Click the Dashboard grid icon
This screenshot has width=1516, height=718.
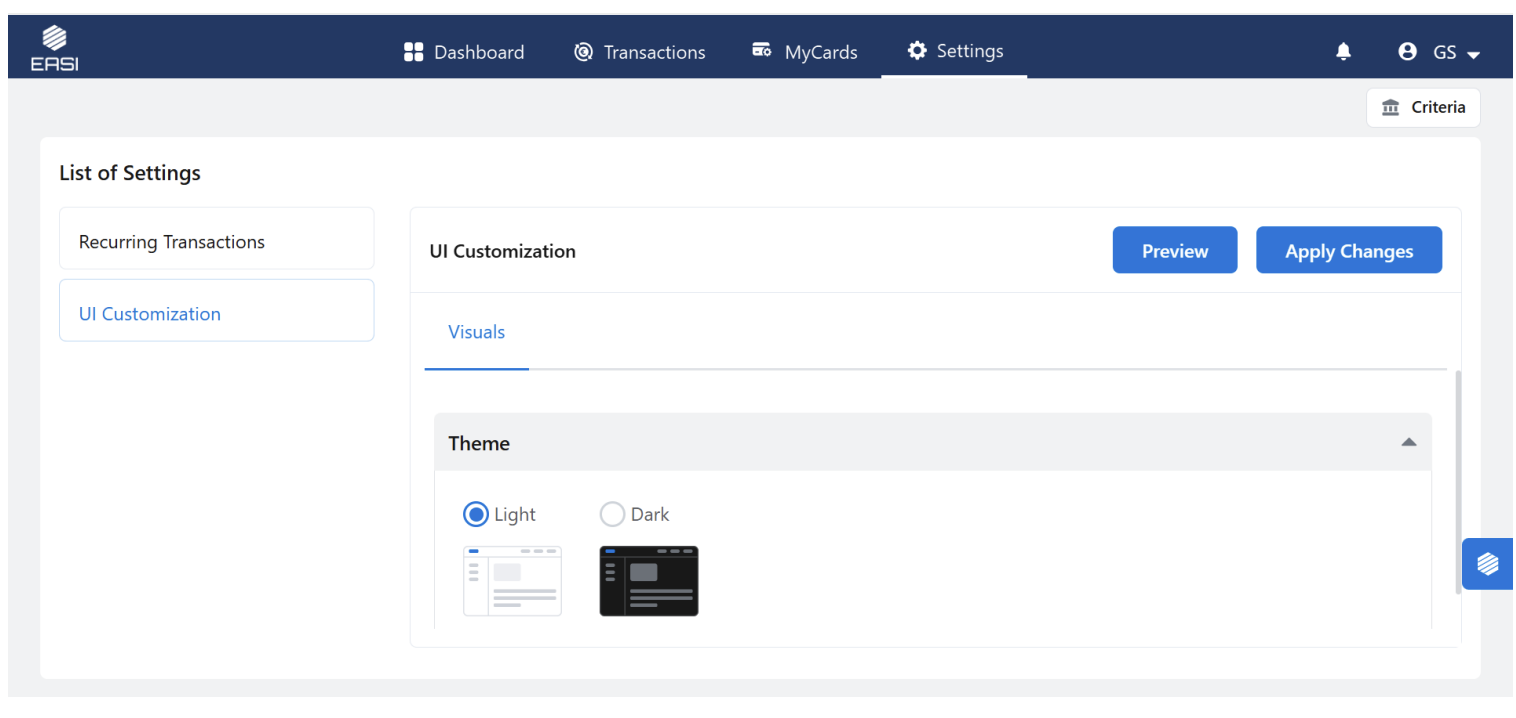click(x=413, y=52)
